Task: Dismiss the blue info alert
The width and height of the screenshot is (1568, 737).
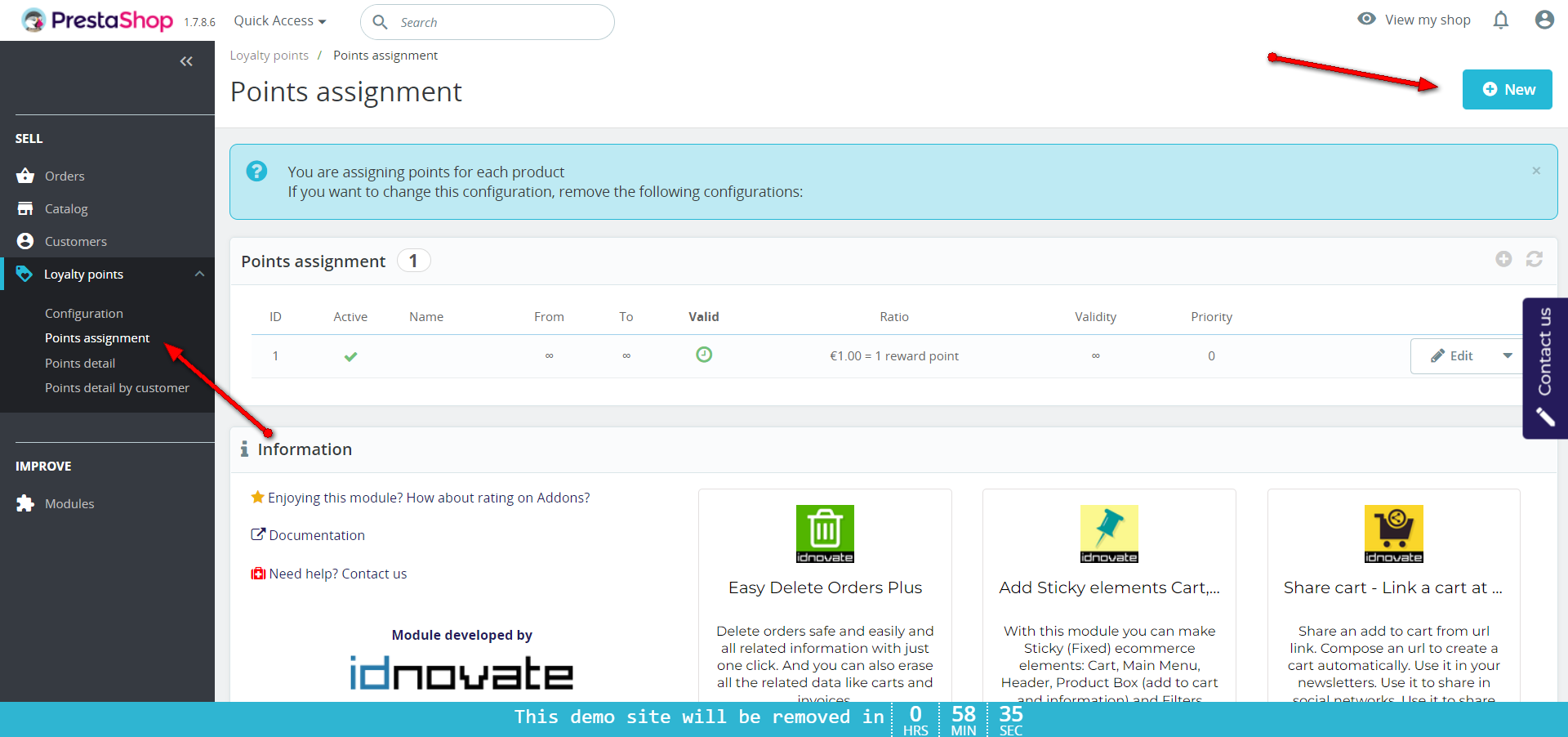Action: tap(1536, 171)
